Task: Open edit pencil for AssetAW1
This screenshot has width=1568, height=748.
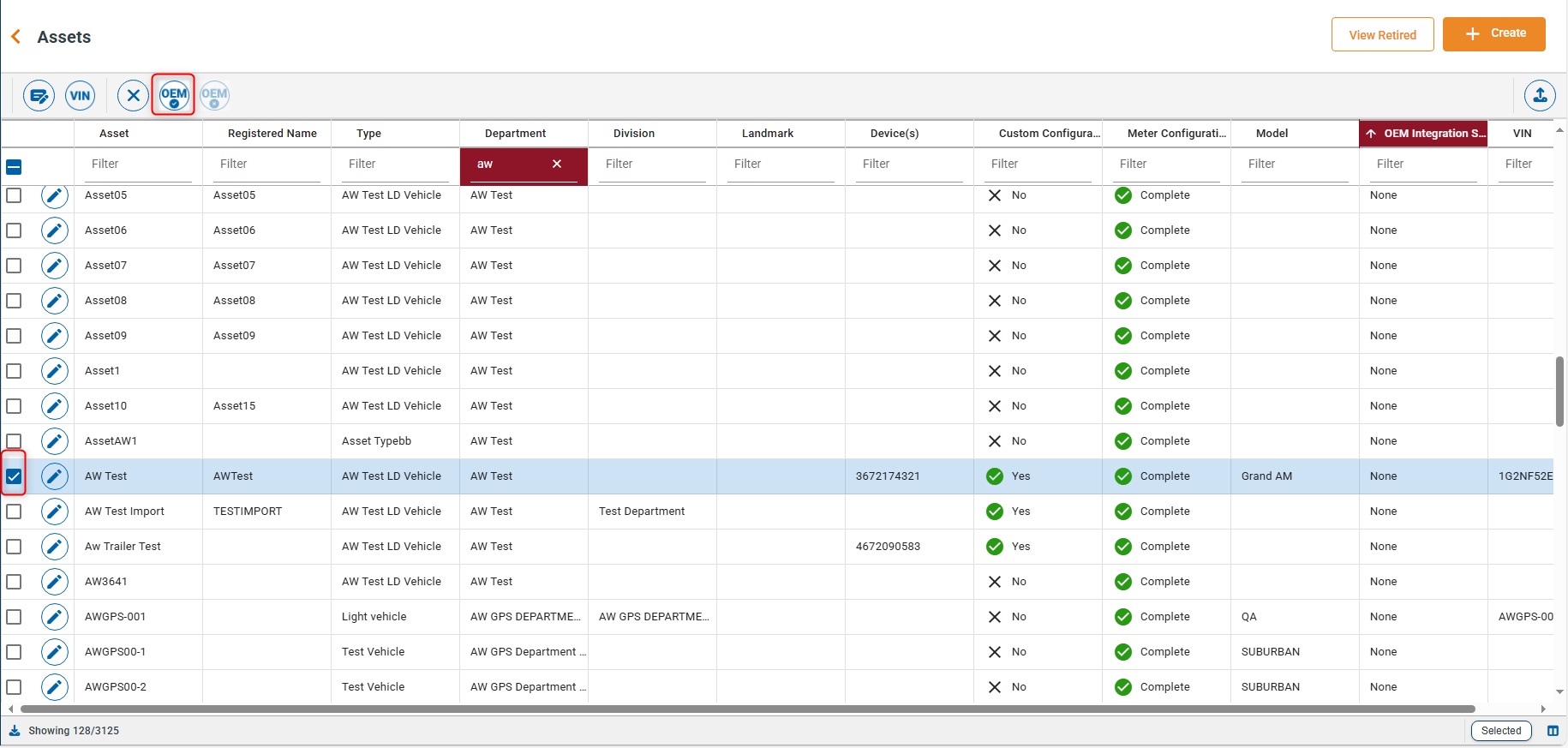Action: pos(55,441)
